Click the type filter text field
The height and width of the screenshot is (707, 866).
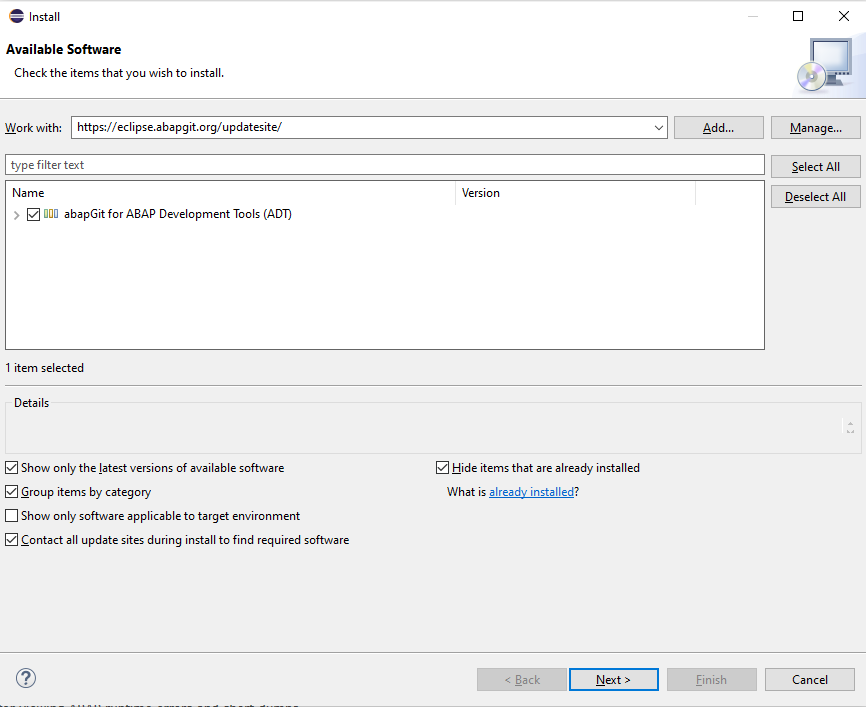(x=385, y=165)
